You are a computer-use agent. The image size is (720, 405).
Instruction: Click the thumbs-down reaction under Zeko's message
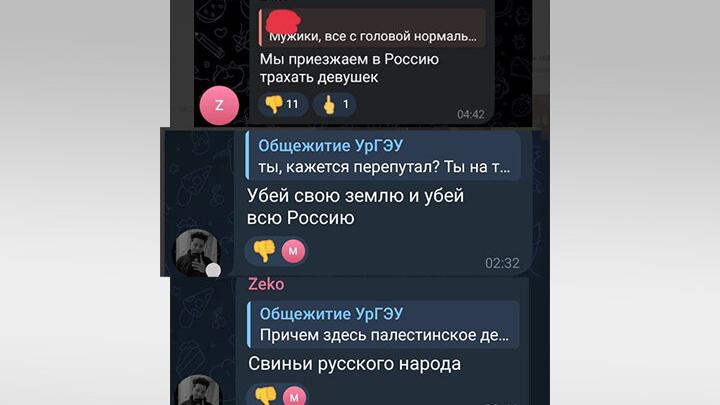pyautogui.click(x=265, y=395)
